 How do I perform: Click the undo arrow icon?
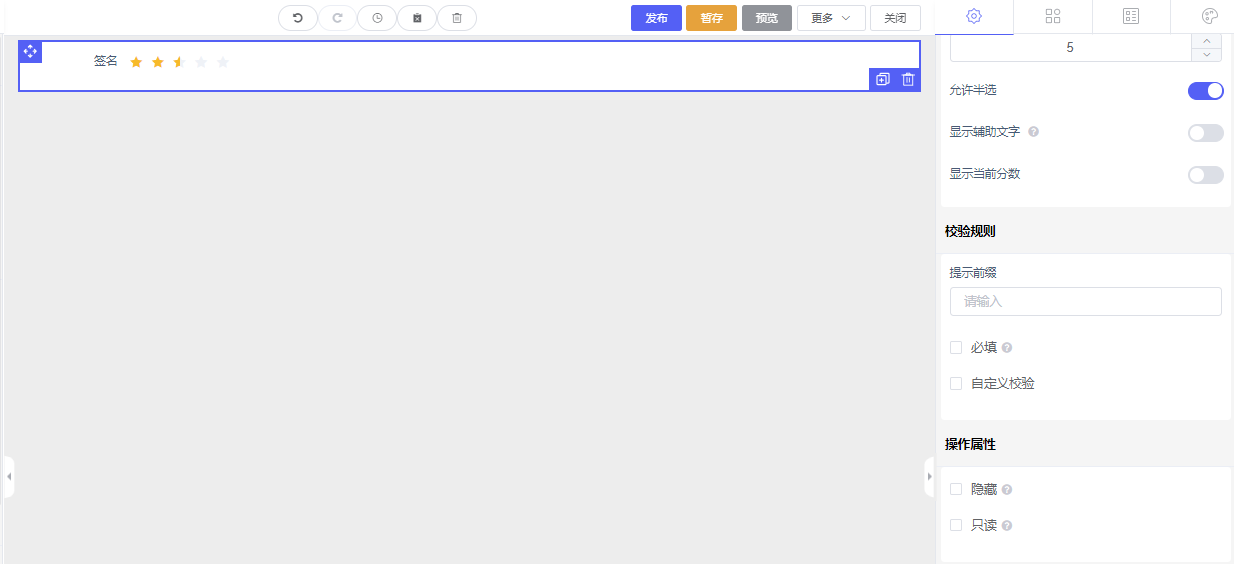point(297,18)
